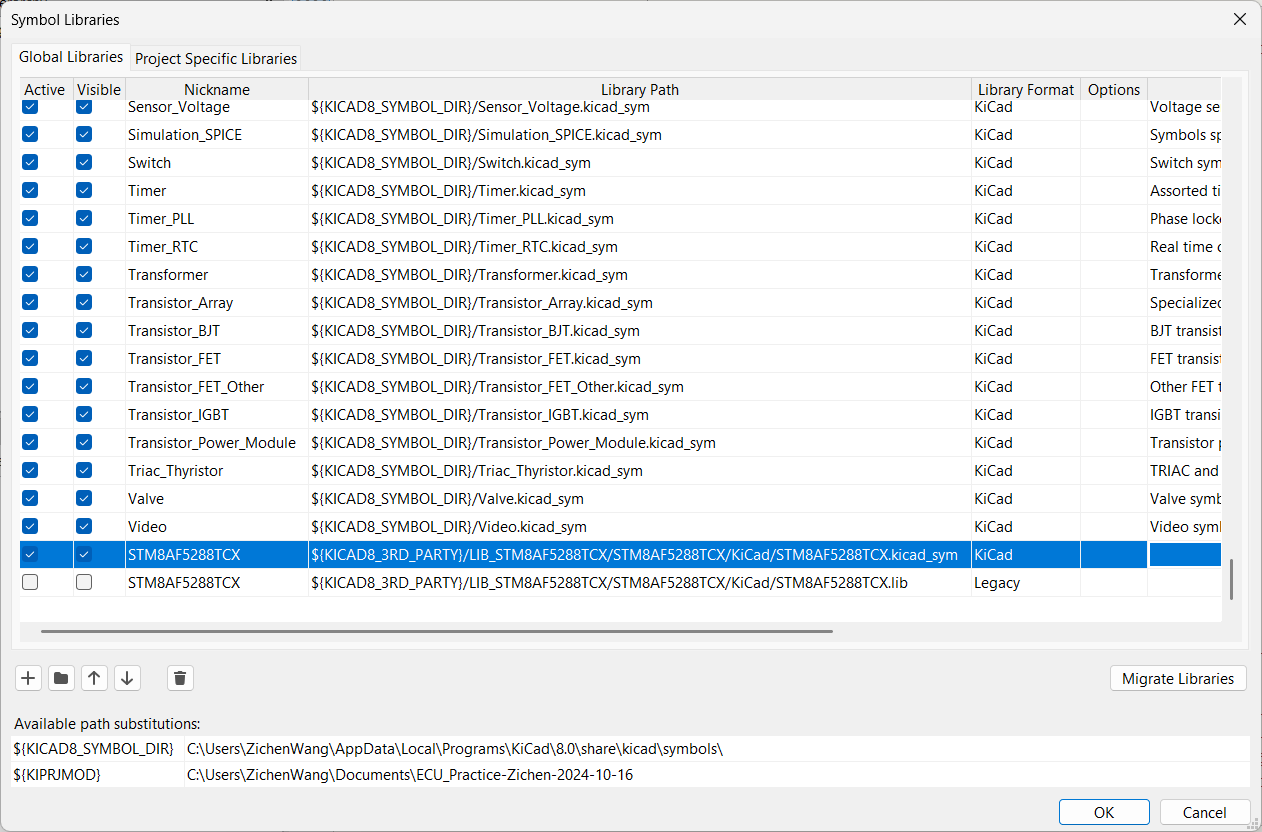Close the Symbol Libraries dialog window
Viewport: 1262px width, 832px height.
(x=1239, y=19)
